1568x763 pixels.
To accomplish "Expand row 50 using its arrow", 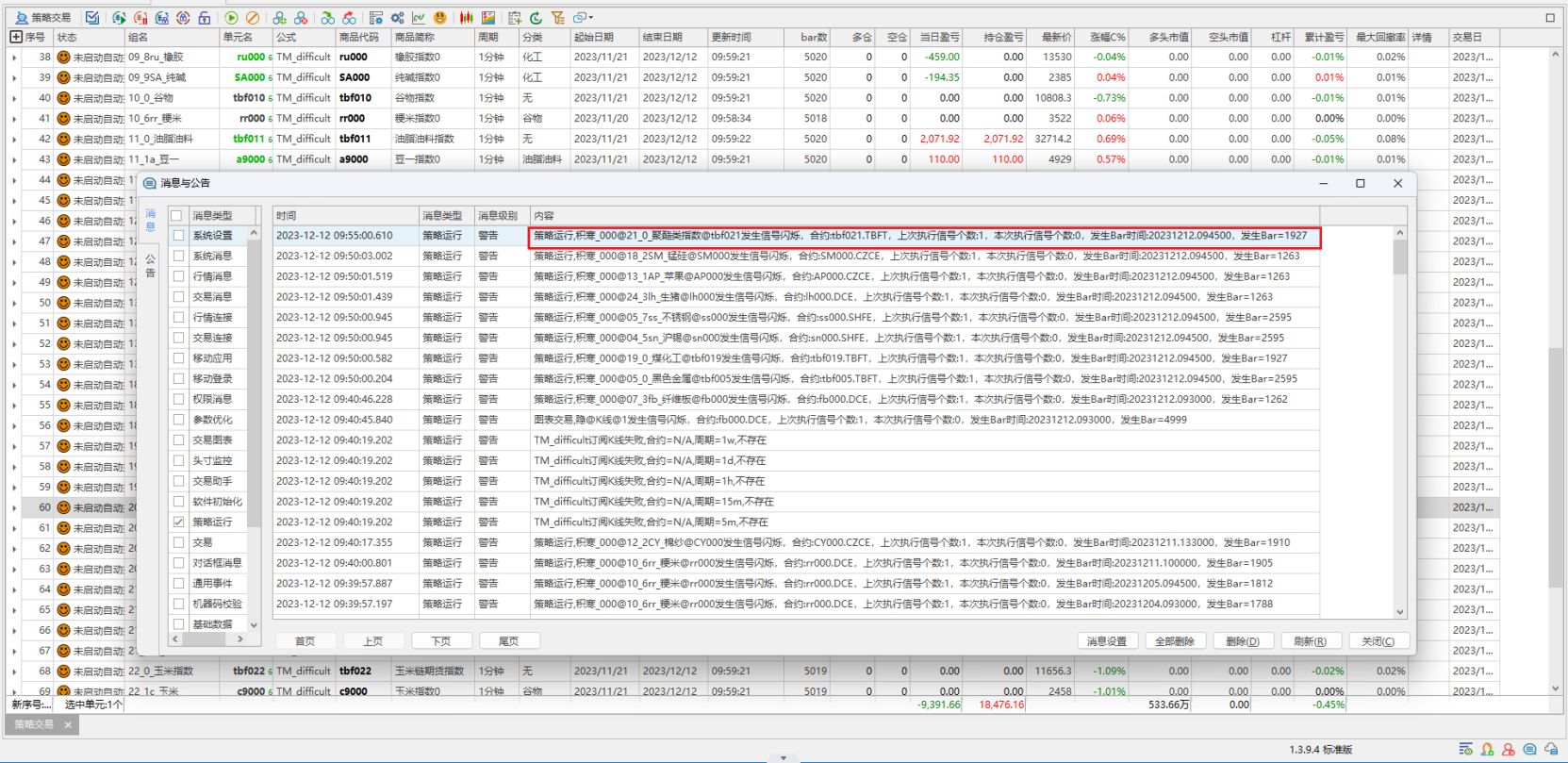I will pyautogui.click(x=14, y=303).
